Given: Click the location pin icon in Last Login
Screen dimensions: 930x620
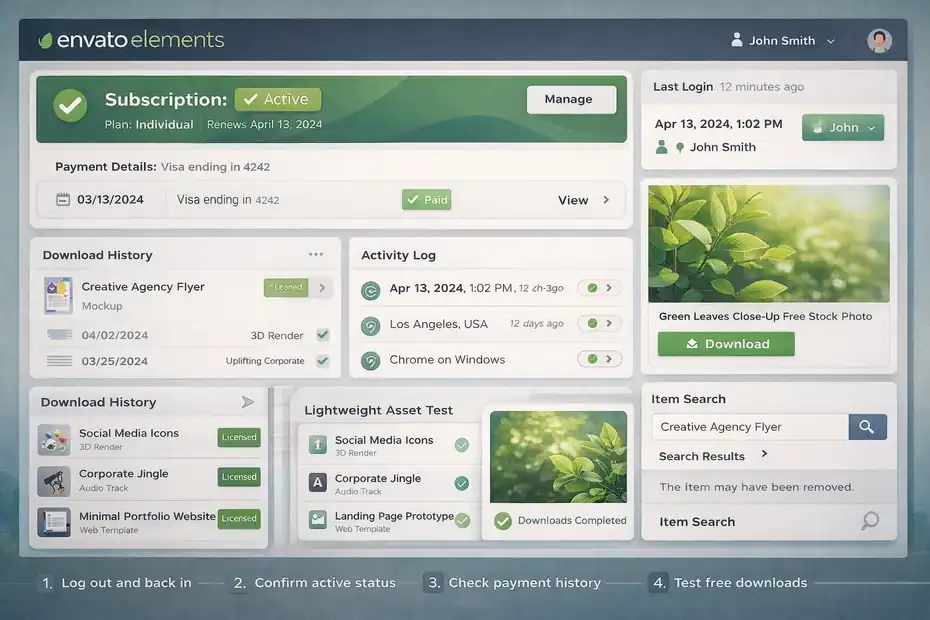Looking at the screenshot, I should coord(680,148).
